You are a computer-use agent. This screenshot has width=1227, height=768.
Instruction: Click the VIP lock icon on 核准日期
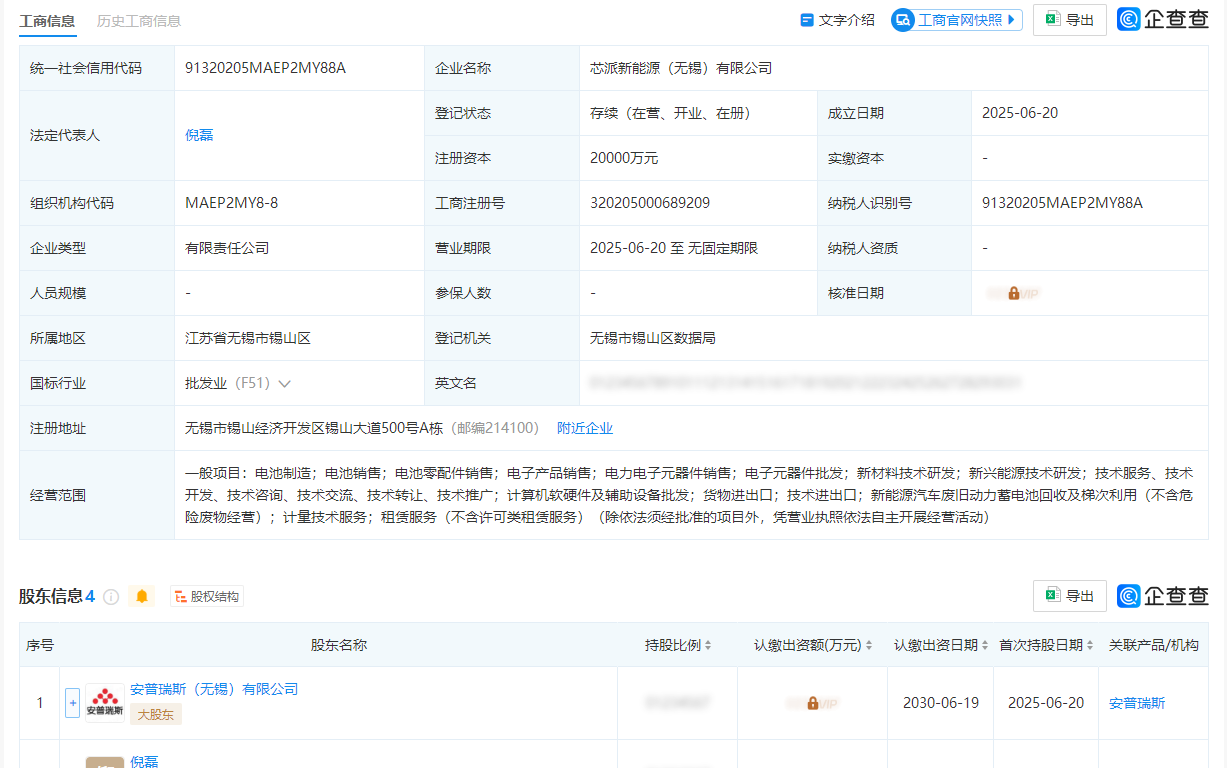pyautogui.click(x=1013, y=293)
